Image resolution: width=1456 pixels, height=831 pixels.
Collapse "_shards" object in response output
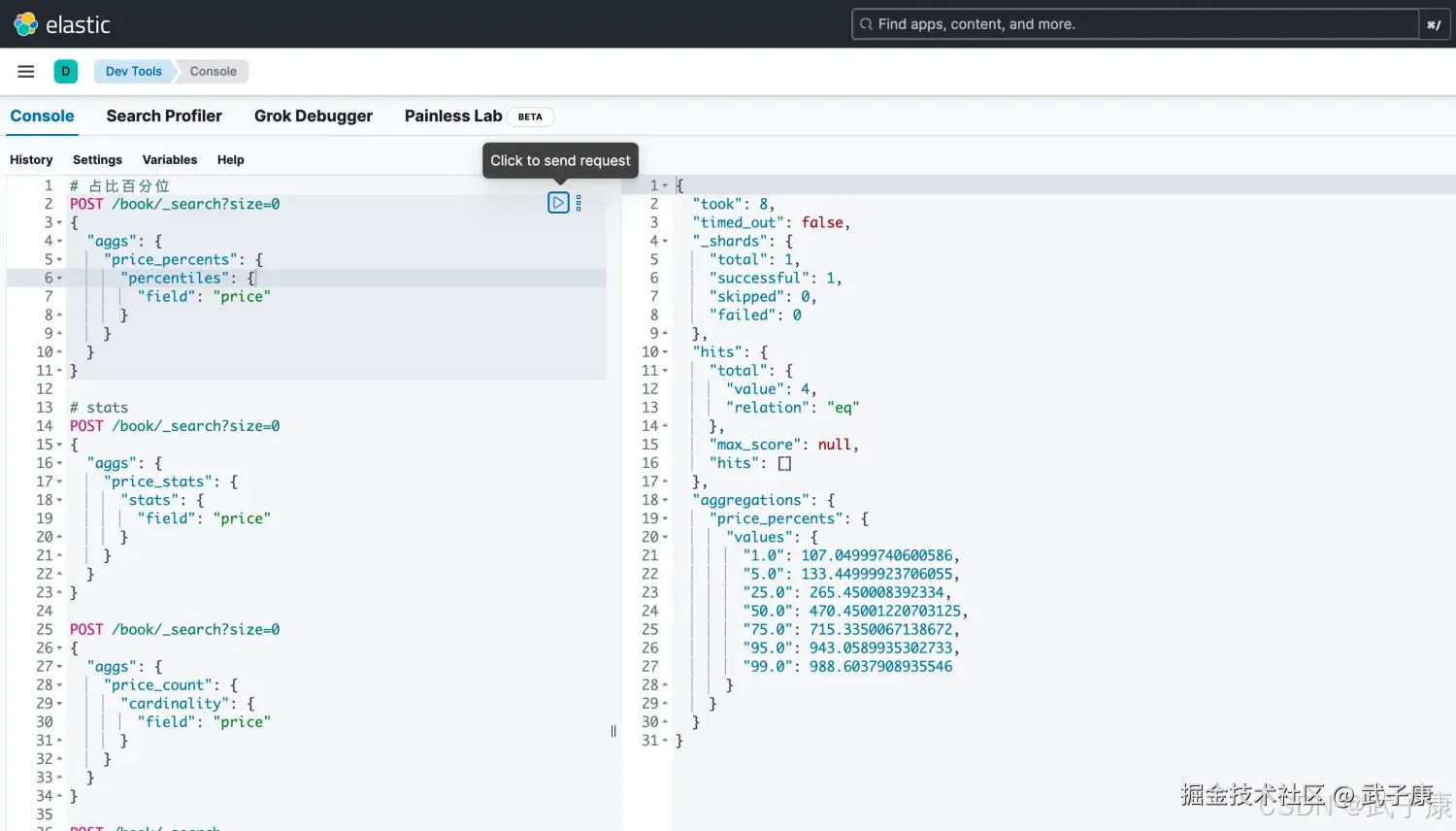[665, 242]
